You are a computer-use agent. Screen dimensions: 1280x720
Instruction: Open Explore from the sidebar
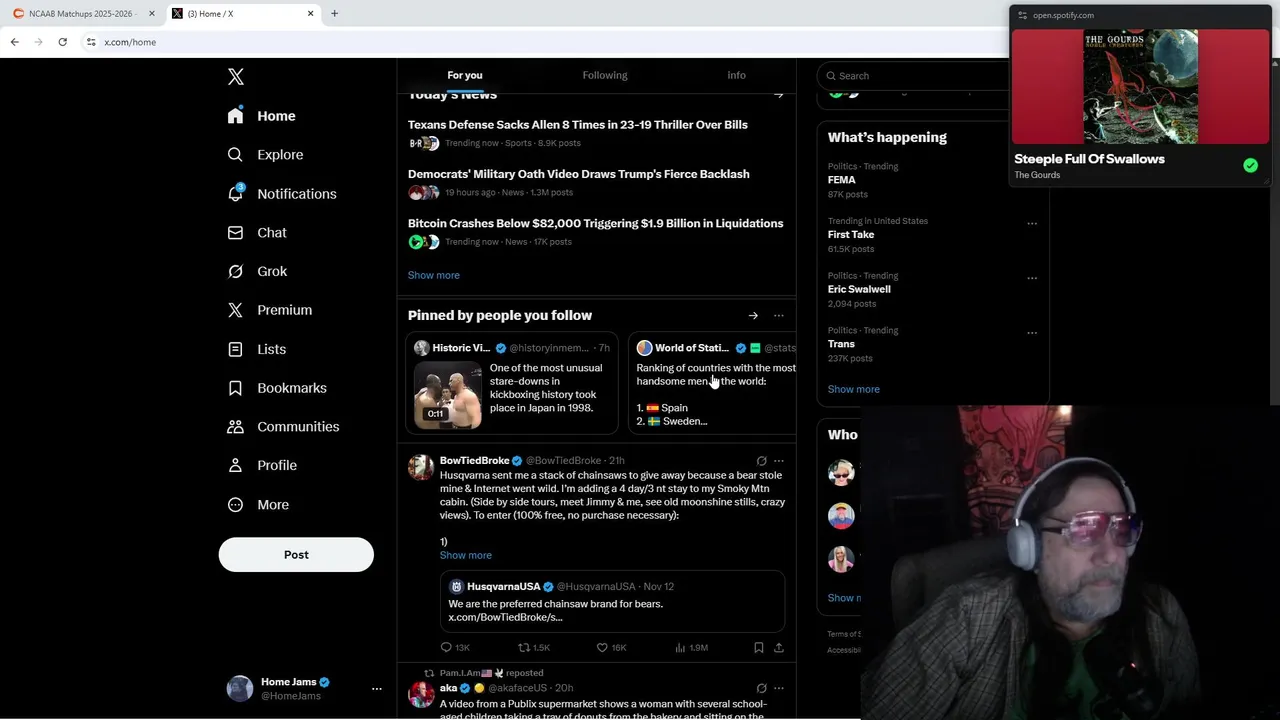265,155
